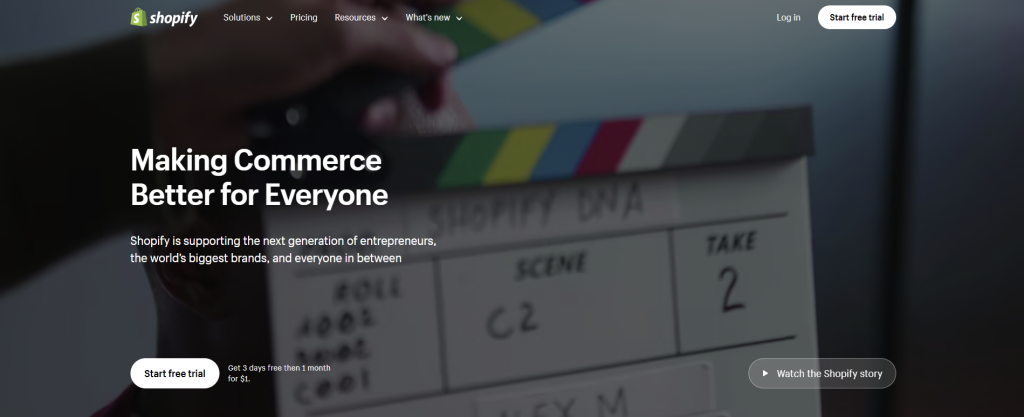Click the Get 3 days free offer text
Image resolution: width=1024 pixels, height=417 pixels.
point(279,373)
